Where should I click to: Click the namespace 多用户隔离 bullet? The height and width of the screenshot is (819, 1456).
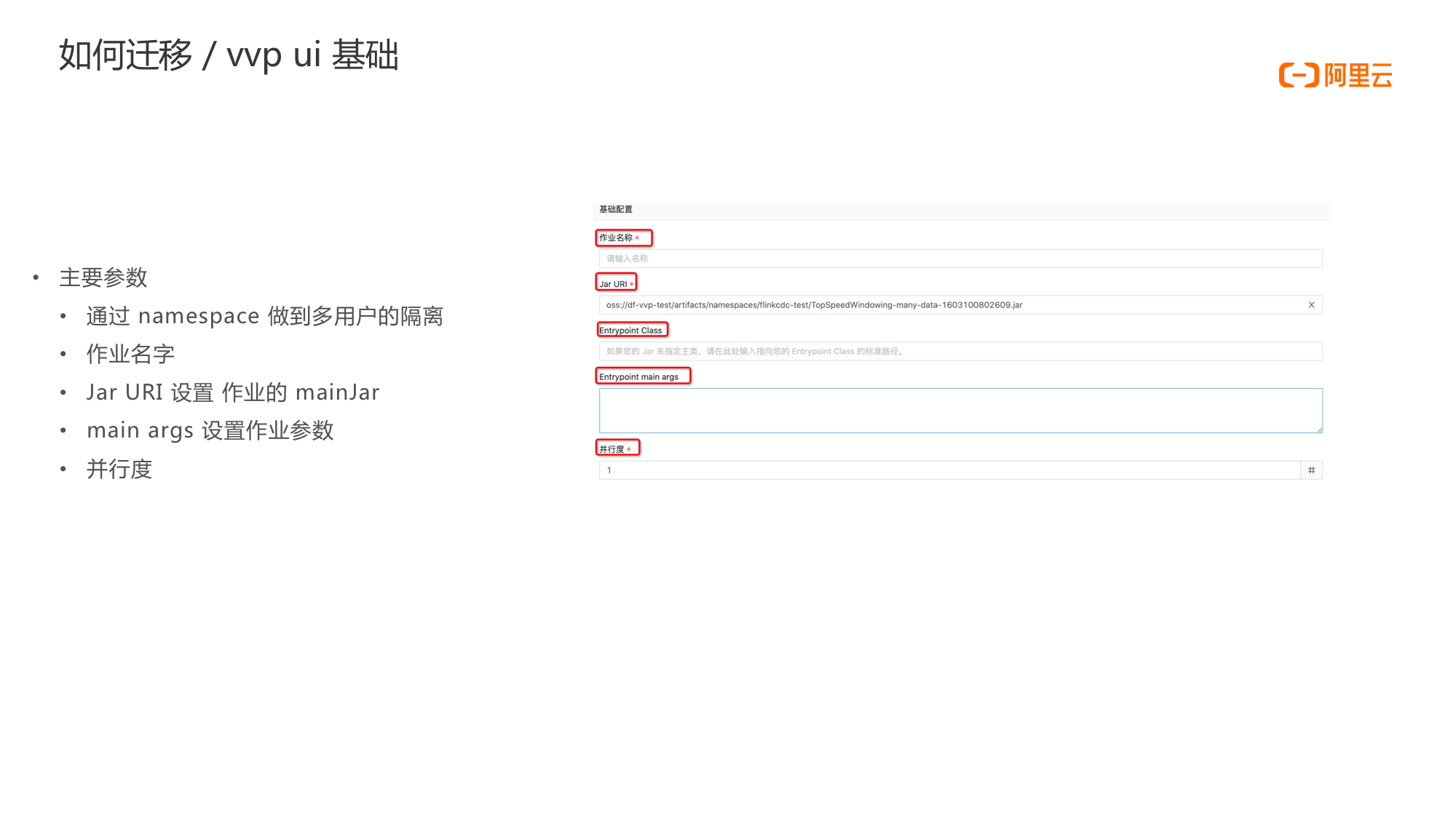[x=265, y=316]
